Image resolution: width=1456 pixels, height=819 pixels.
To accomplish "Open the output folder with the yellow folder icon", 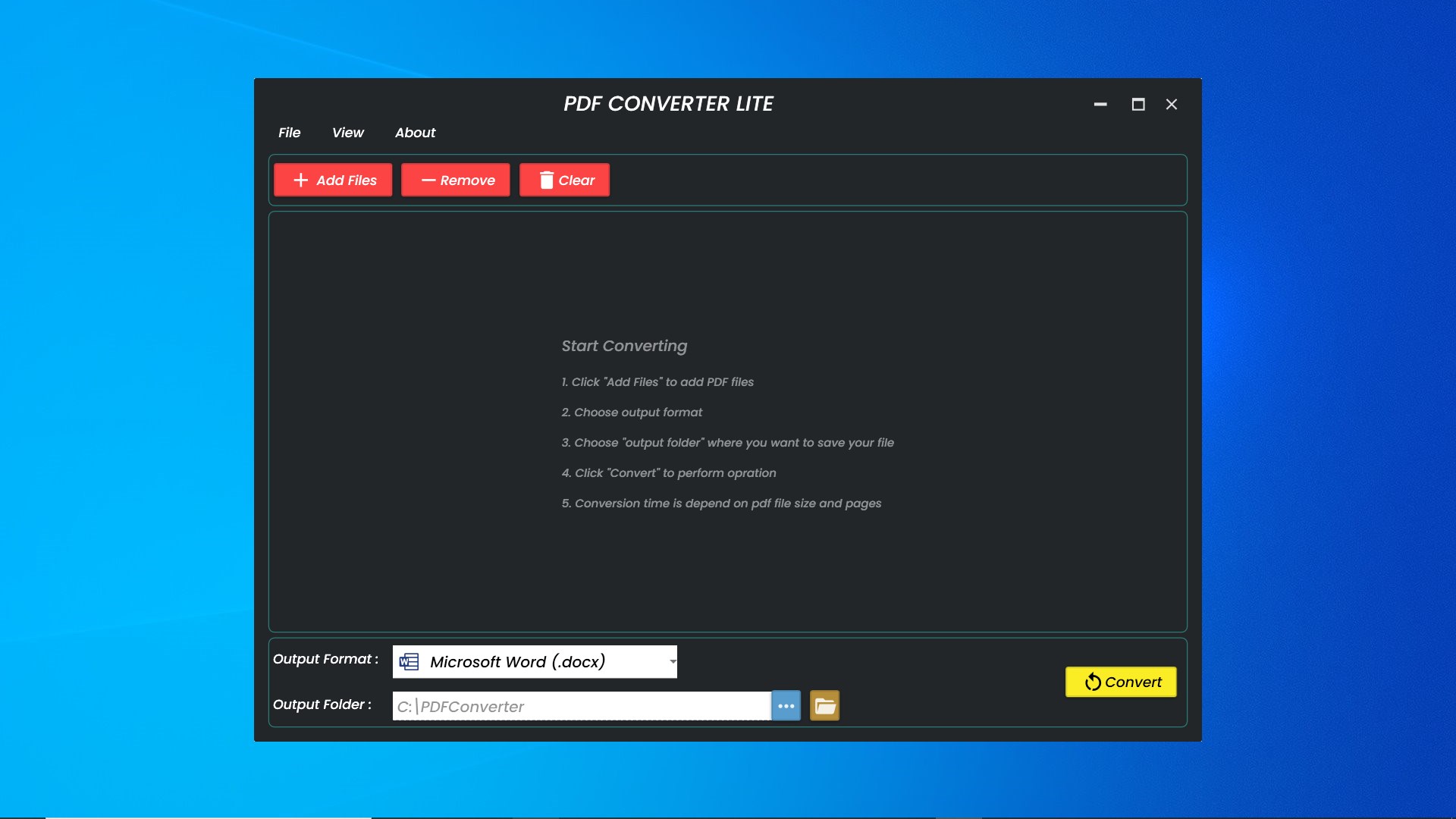I will click(x=824, y=706).
